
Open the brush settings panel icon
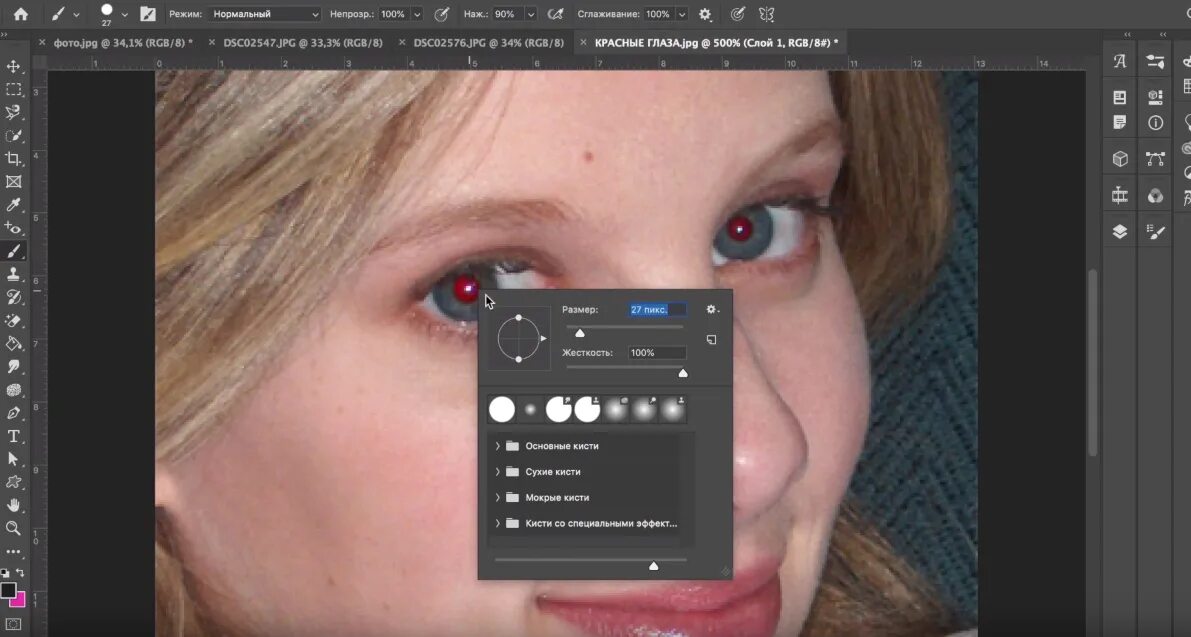148,14
